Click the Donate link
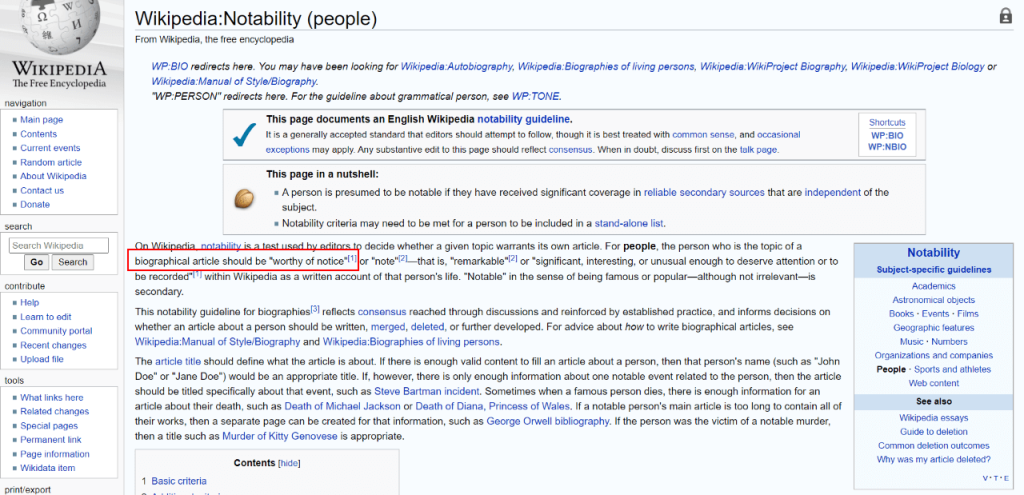Screen dimensions: 1024x495 (x=35, y=204)
